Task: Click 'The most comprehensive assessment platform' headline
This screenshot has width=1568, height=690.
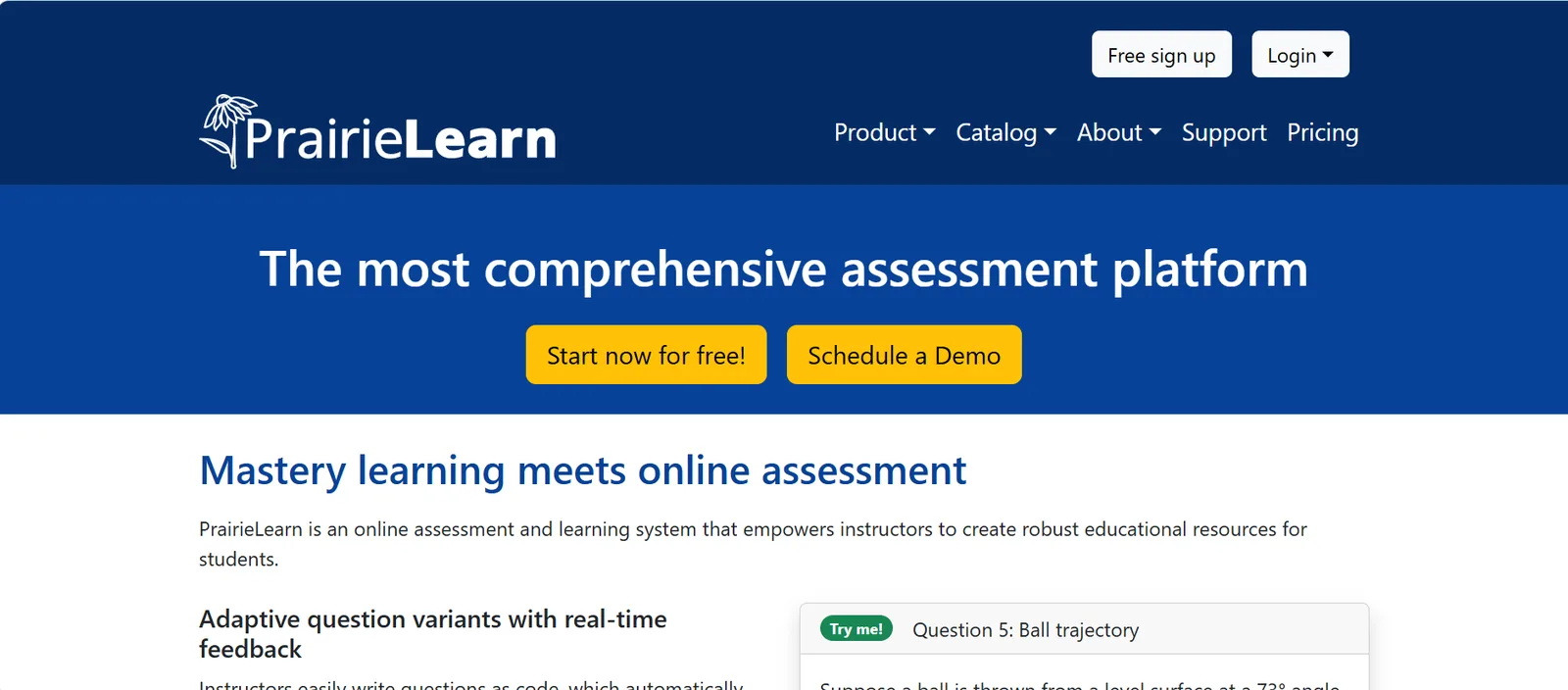Action: (x=783, y=269)
